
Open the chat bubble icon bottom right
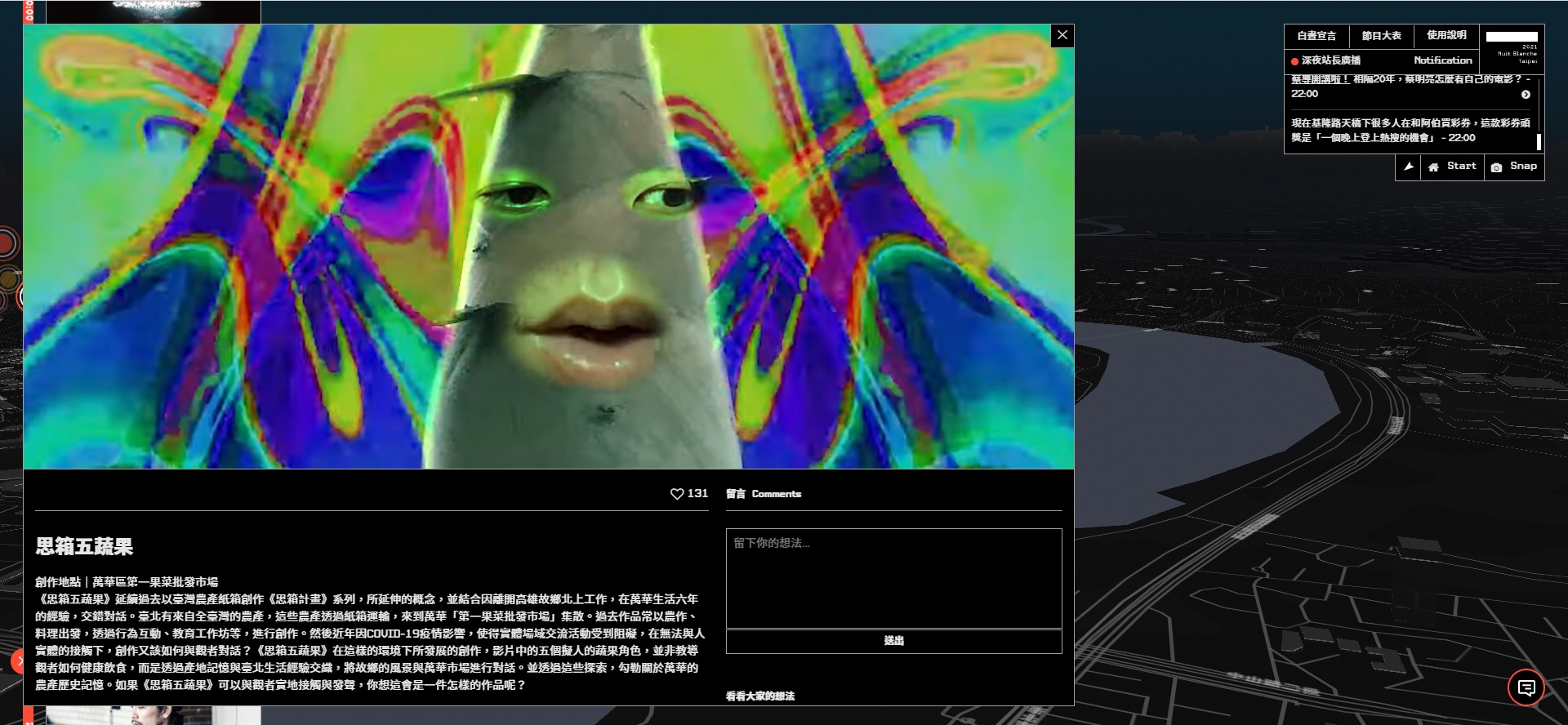[1526, 687]
